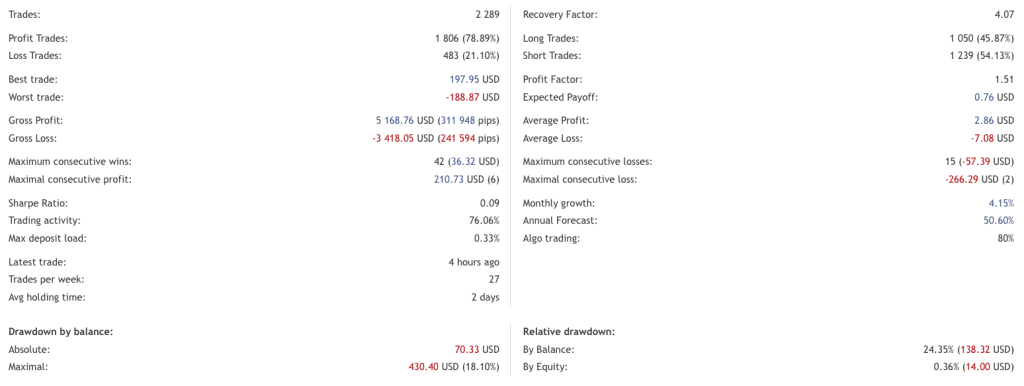Image resolution: width=1024 pixels, height=386 pixels.
Task: Click the Annual Forecast value 50.60%
Action: (x=999, y=221)
